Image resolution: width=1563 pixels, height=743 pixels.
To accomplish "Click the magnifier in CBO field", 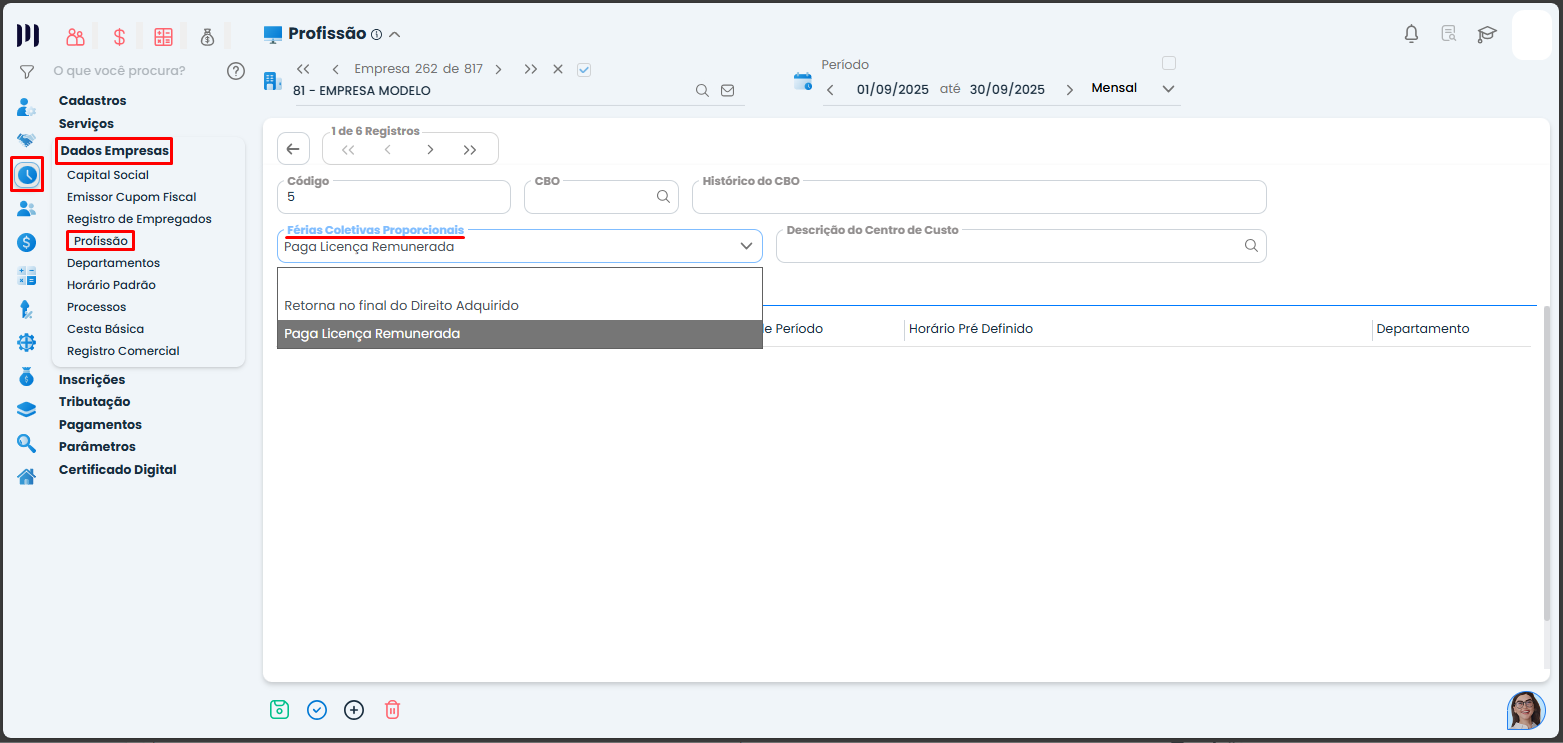I will (663, 197).
